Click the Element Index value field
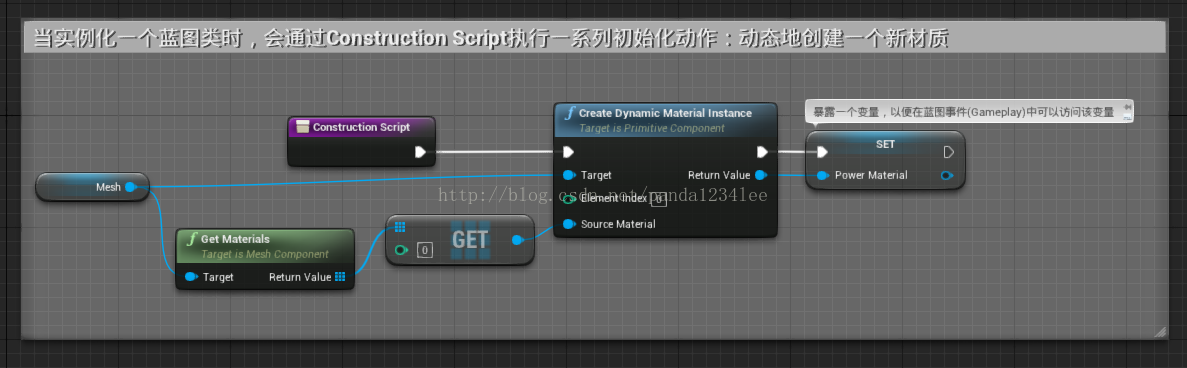Screen dimensions: 1187x368 pos(658,198)
